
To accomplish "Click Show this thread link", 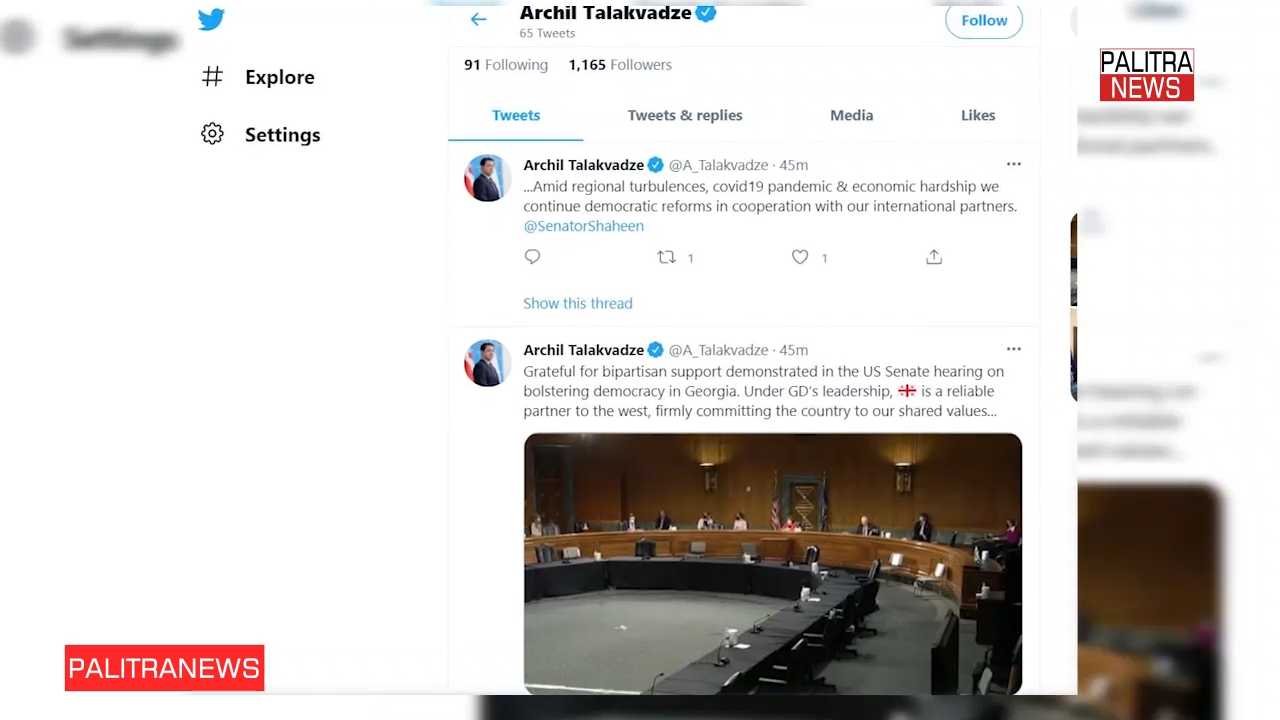I will [578, 303].
